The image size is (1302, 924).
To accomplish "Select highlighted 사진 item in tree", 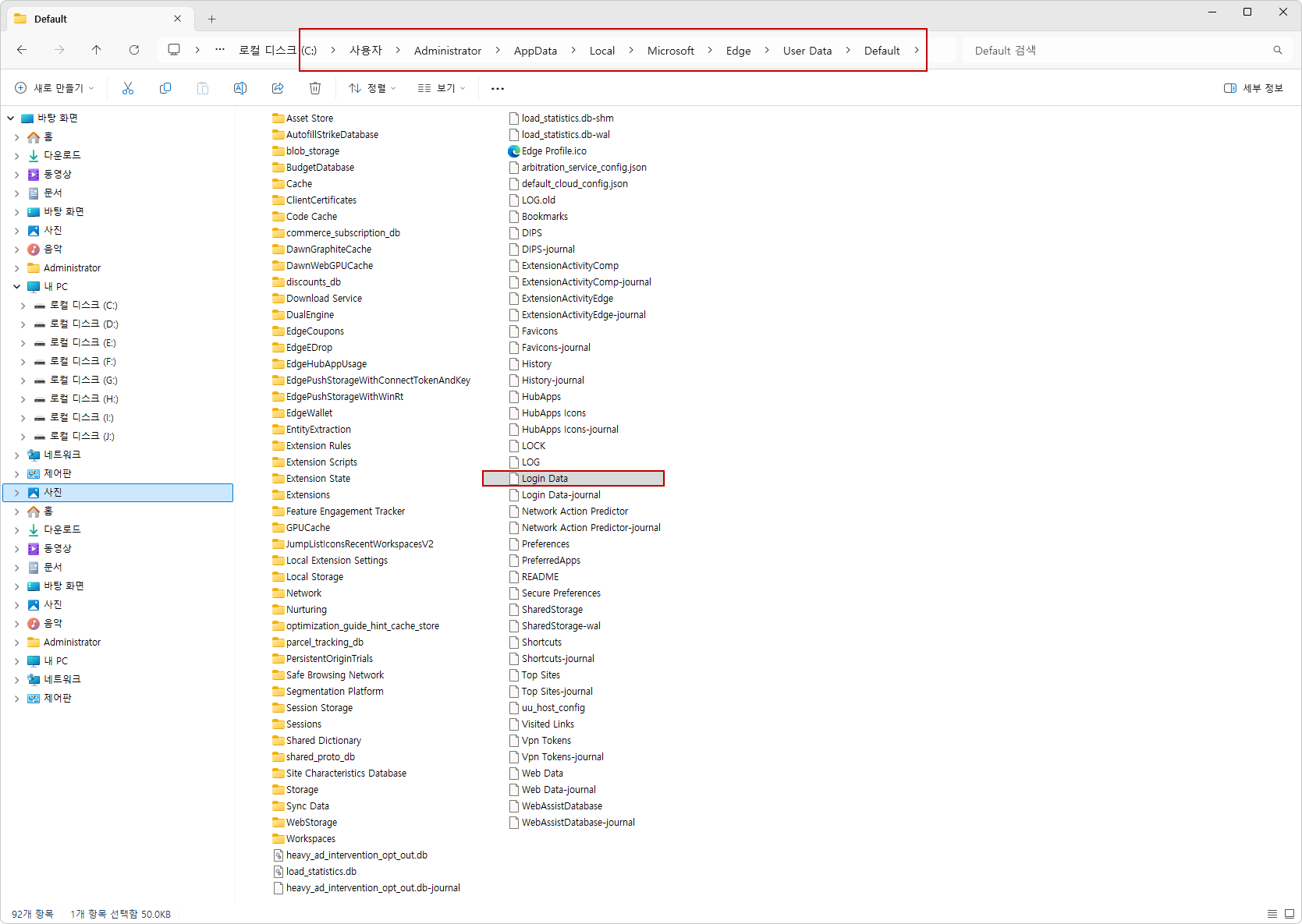I will [x=118, y=493].
